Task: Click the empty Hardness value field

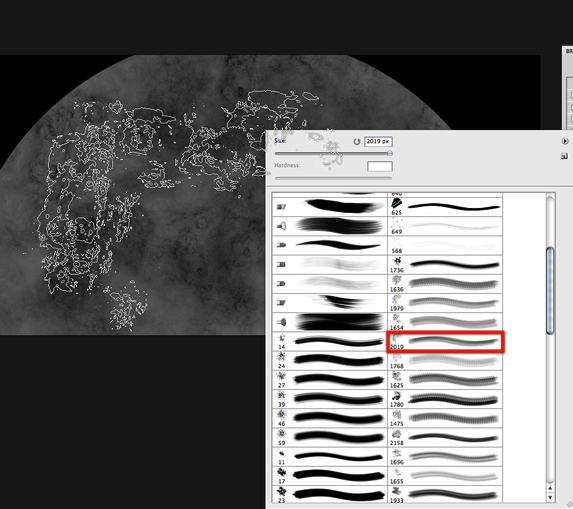Action: [x=380, y=167]
